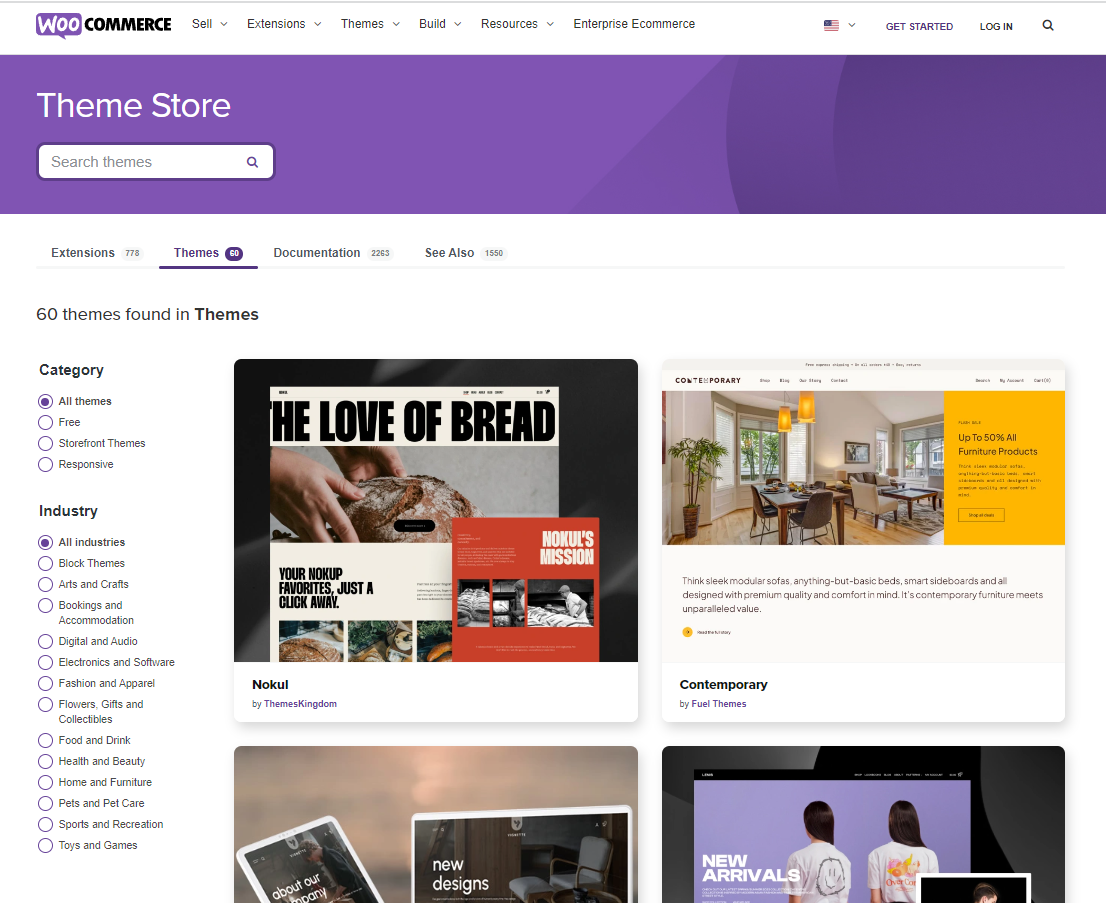Select All themes category radio

tap(45, 401)
